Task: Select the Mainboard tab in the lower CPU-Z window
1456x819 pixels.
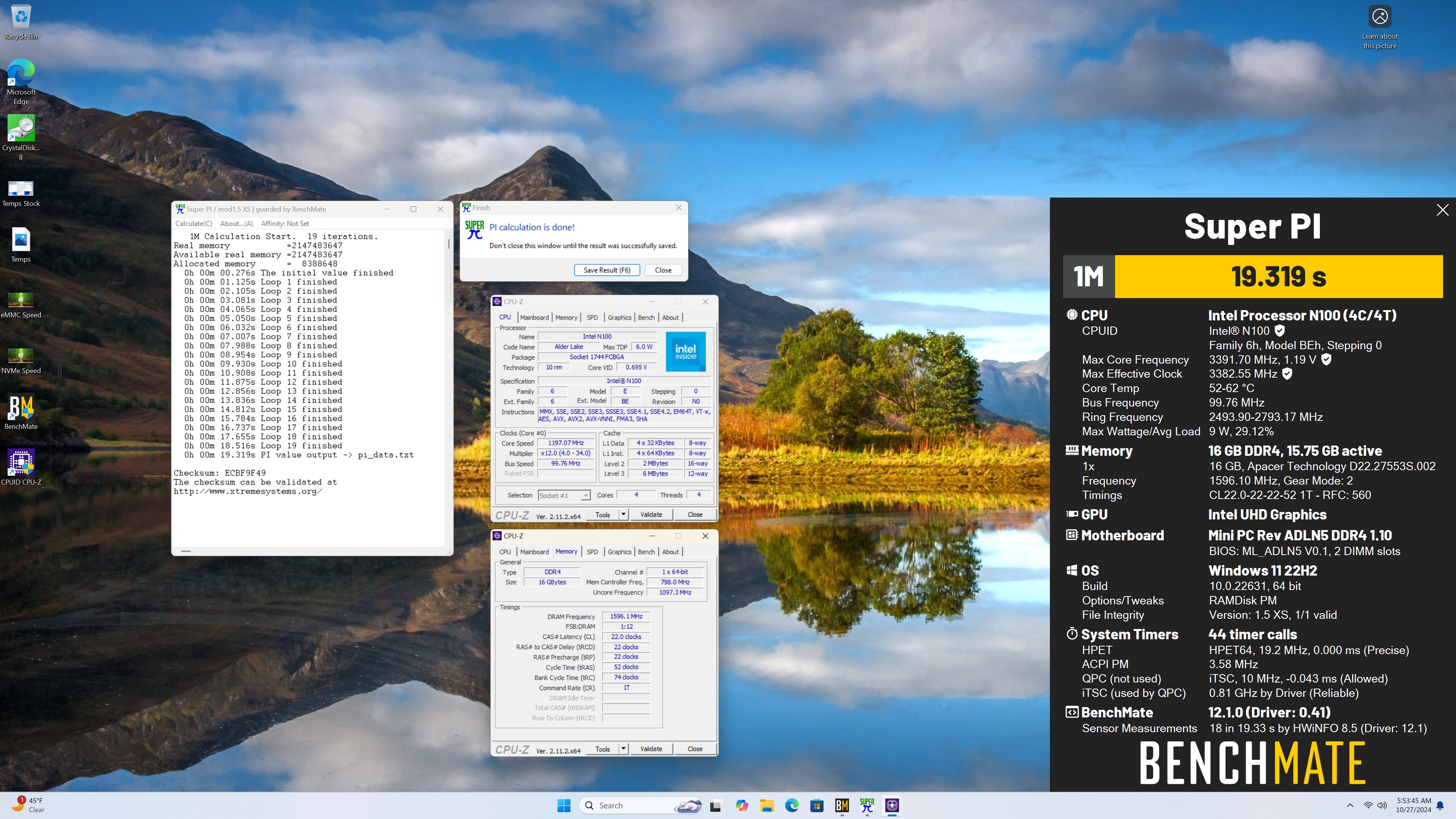Action: 534,552
